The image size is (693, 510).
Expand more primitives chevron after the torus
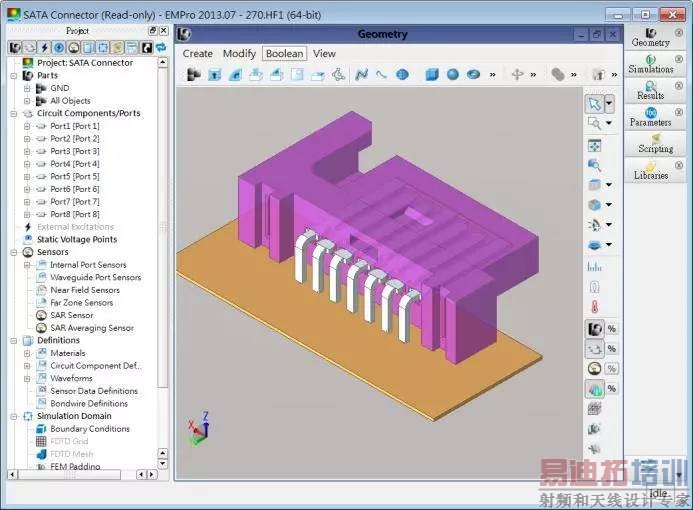pyautogui.click(x=492, y=75)
